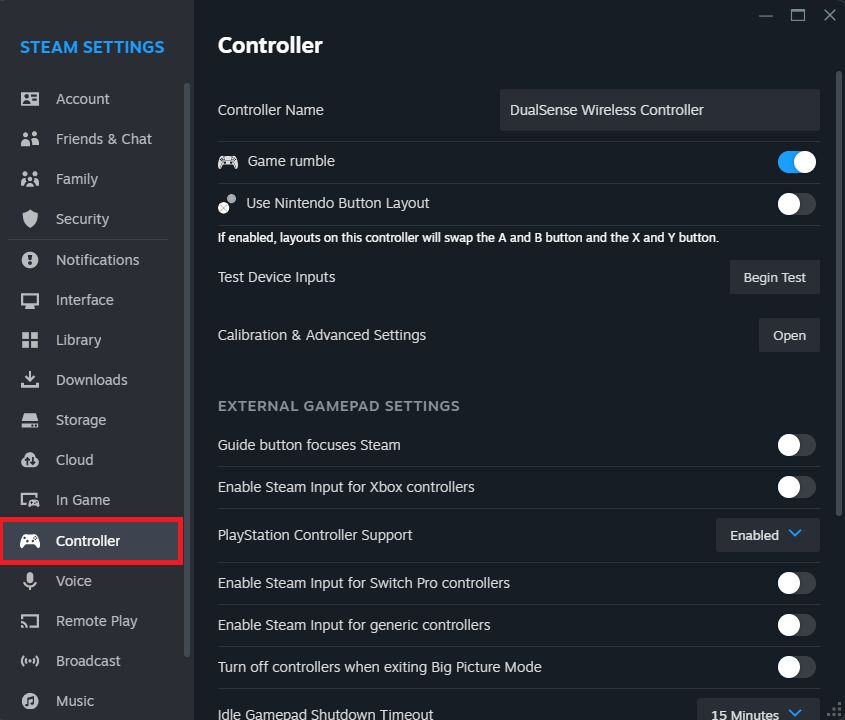Open Downloads settings section
845x720 pixels.
(92, 380)
